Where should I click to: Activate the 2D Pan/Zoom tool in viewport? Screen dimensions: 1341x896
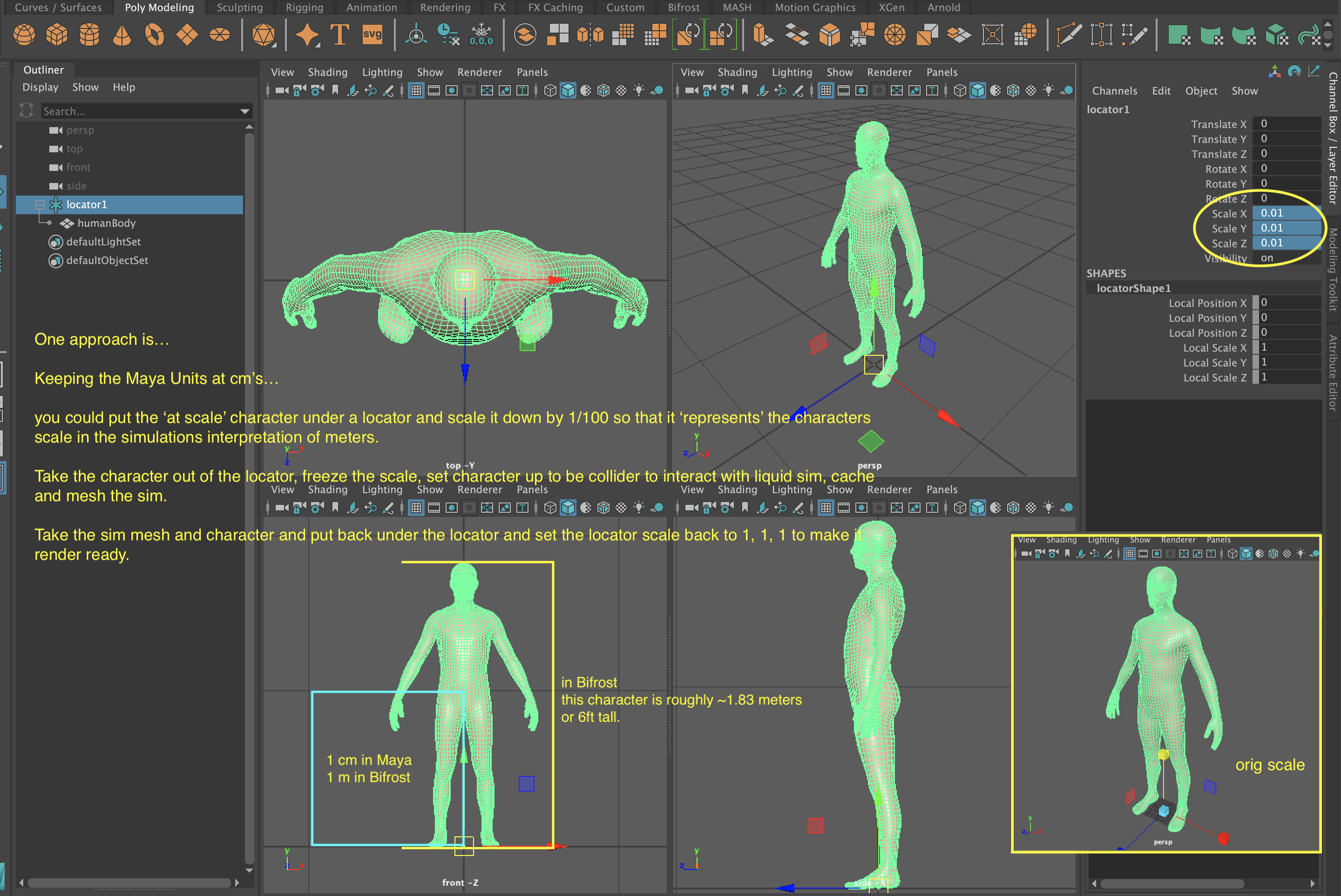tap(781, 90)
